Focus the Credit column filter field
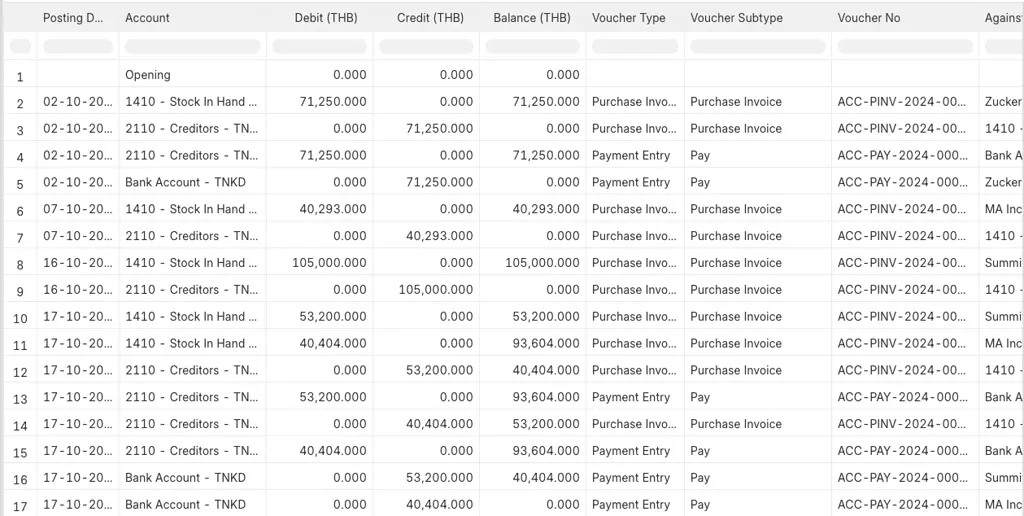This screenshot has width=1024, height=516. [x=426, y=46]
